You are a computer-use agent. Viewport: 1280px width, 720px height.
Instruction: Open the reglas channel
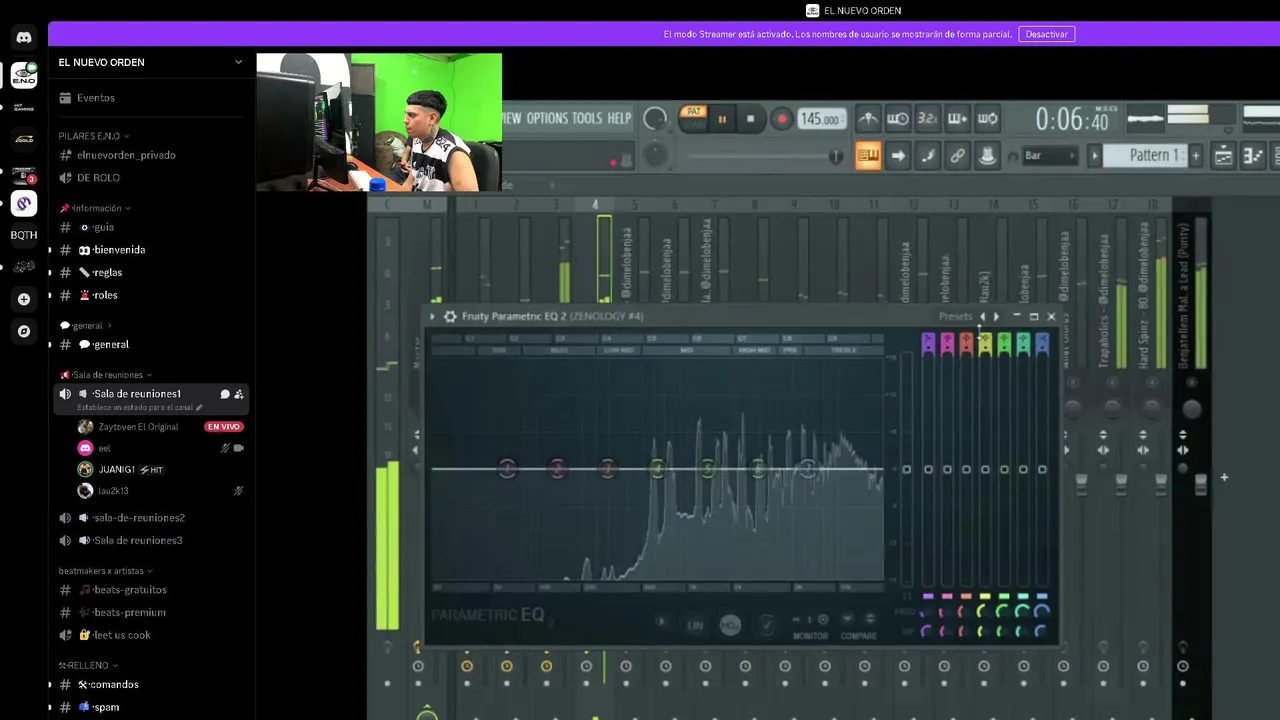click(107, 272)
